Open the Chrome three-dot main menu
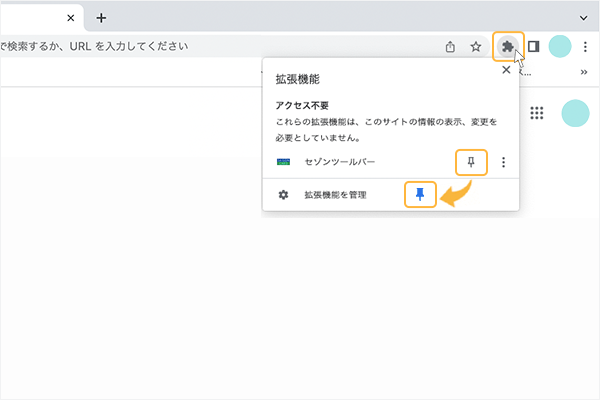The height and width of the screenshot is (400, 600). coord(585,46)
